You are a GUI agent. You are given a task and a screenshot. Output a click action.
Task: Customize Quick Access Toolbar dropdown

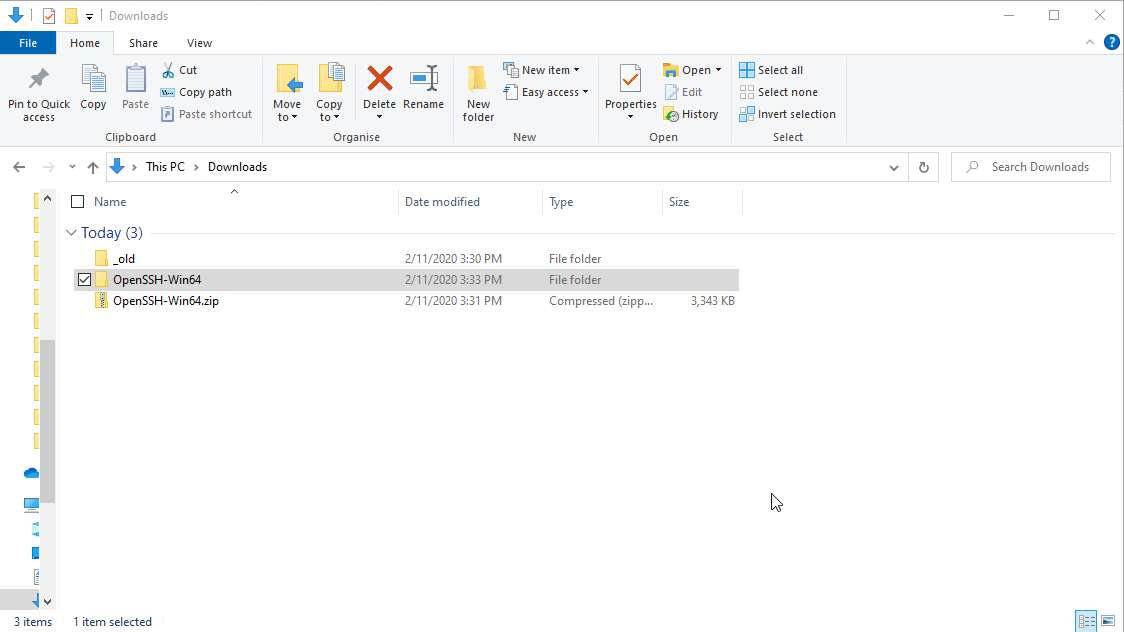point(89,16)
